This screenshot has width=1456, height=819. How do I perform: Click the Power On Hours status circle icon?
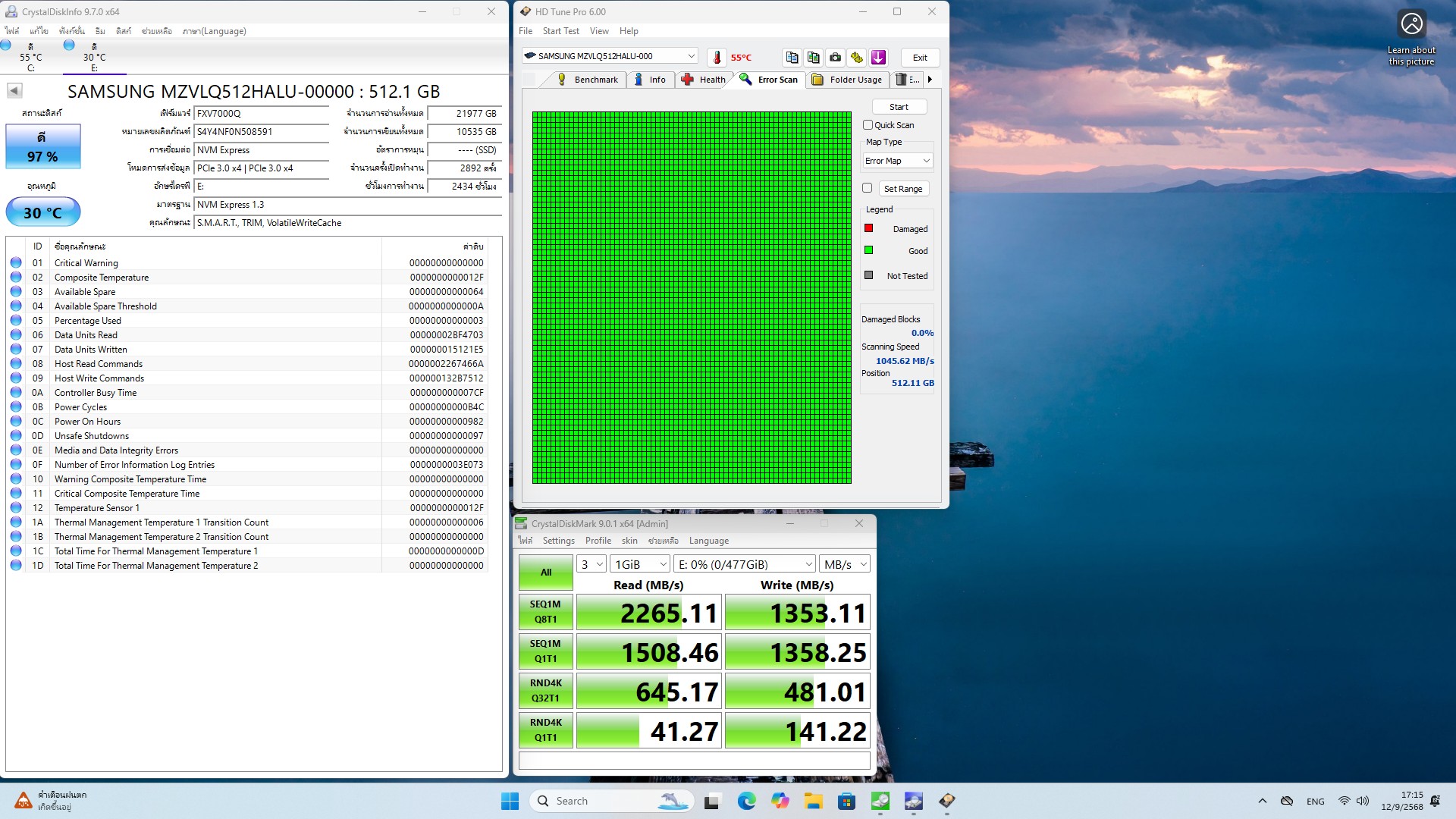point(16,422)
